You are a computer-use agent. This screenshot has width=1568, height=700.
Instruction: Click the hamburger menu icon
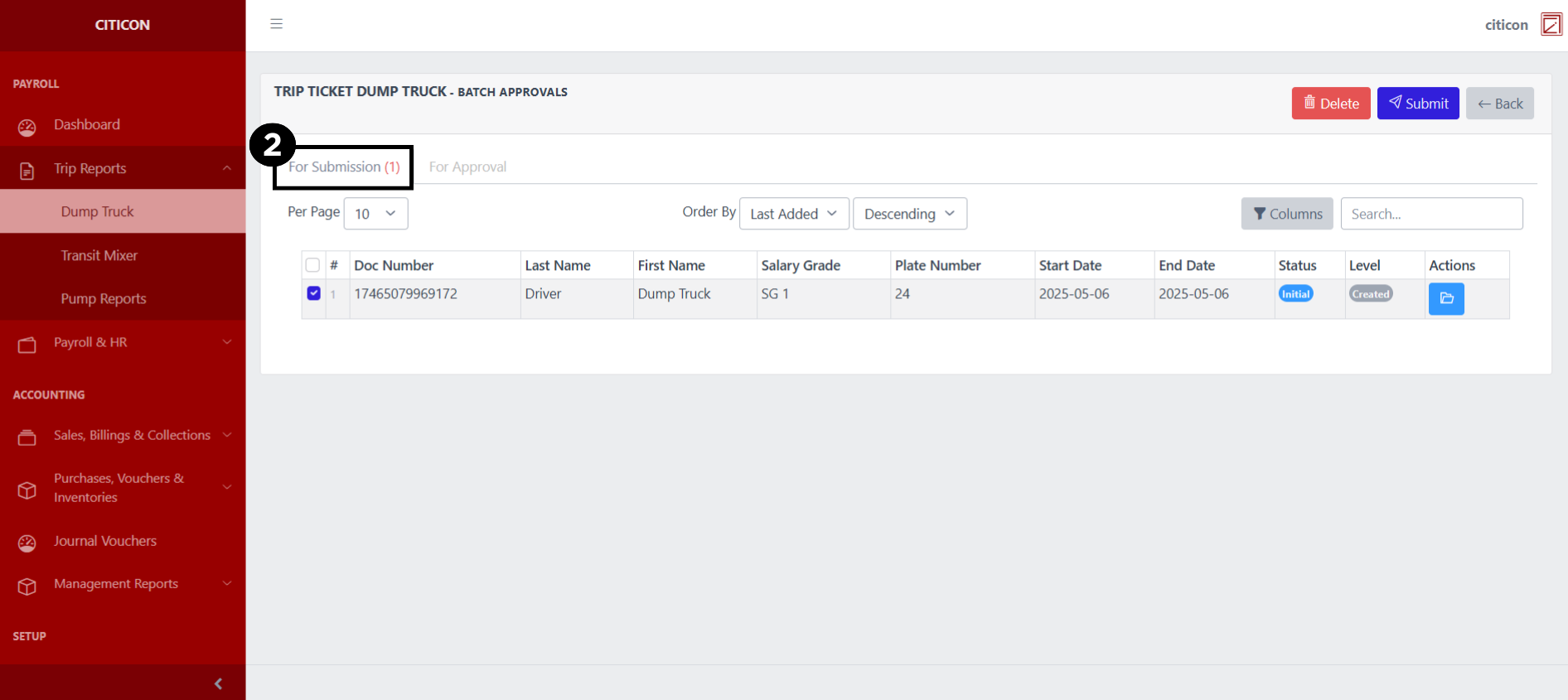pos(277,24)
